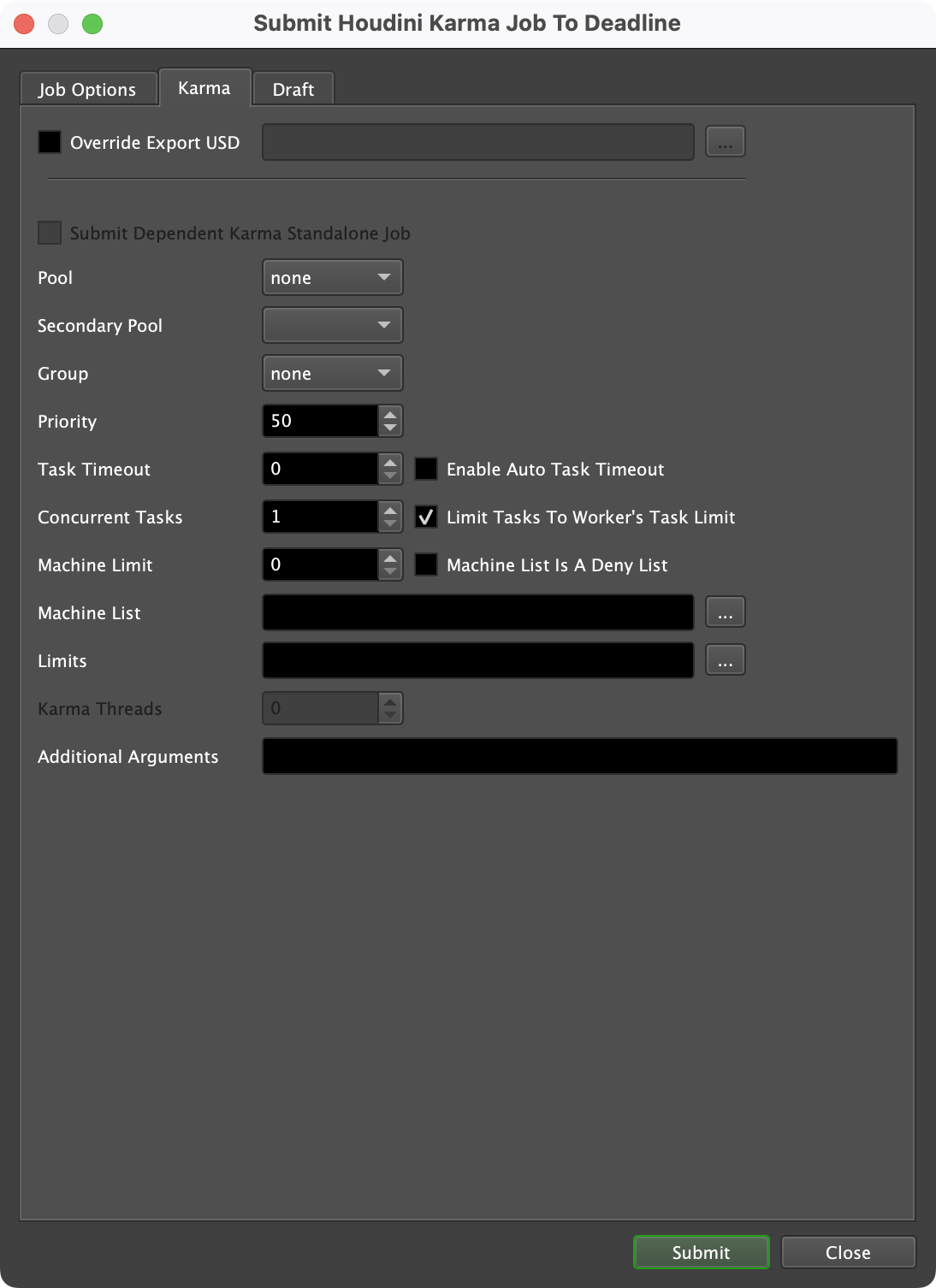This screenshot has width=936, height=1288.
Task: Close the submission dialog with the Close button
Action: 848,1252
